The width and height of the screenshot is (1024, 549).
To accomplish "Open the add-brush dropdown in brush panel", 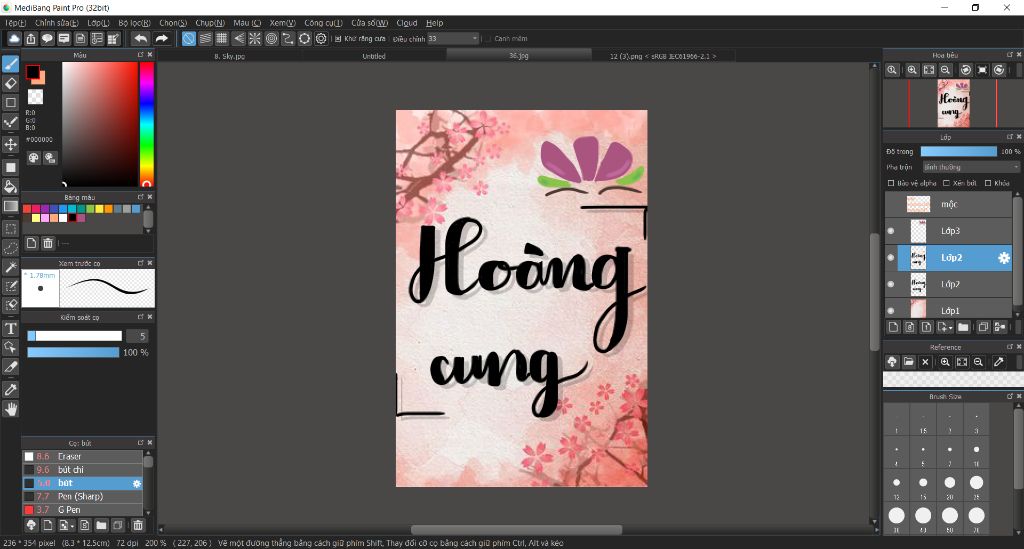I will pyautogui.click(x=65, y=525).
